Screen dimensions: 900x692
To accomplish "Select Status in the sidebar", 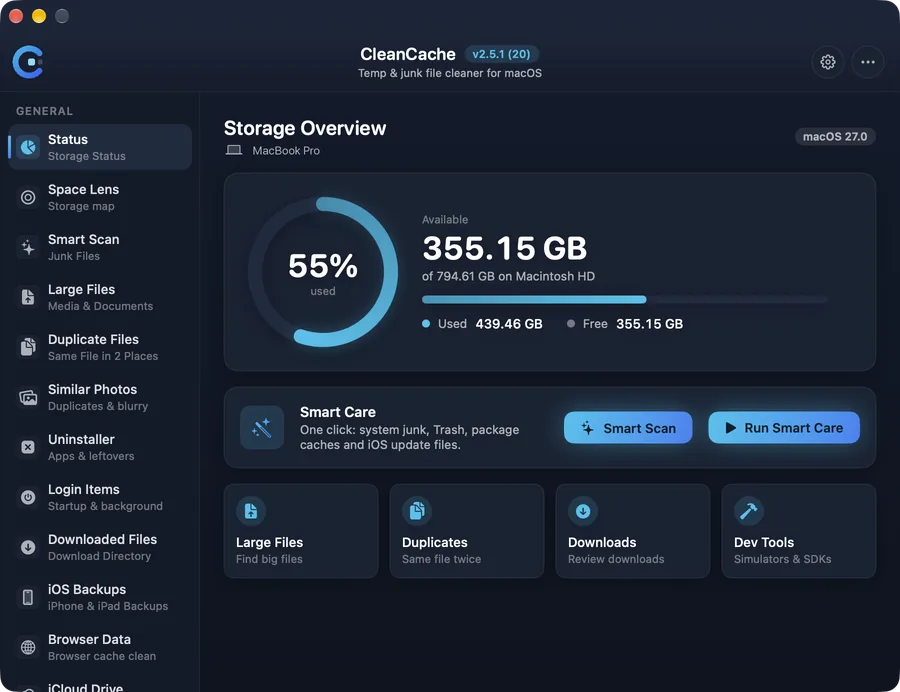I will pos(100,147).
